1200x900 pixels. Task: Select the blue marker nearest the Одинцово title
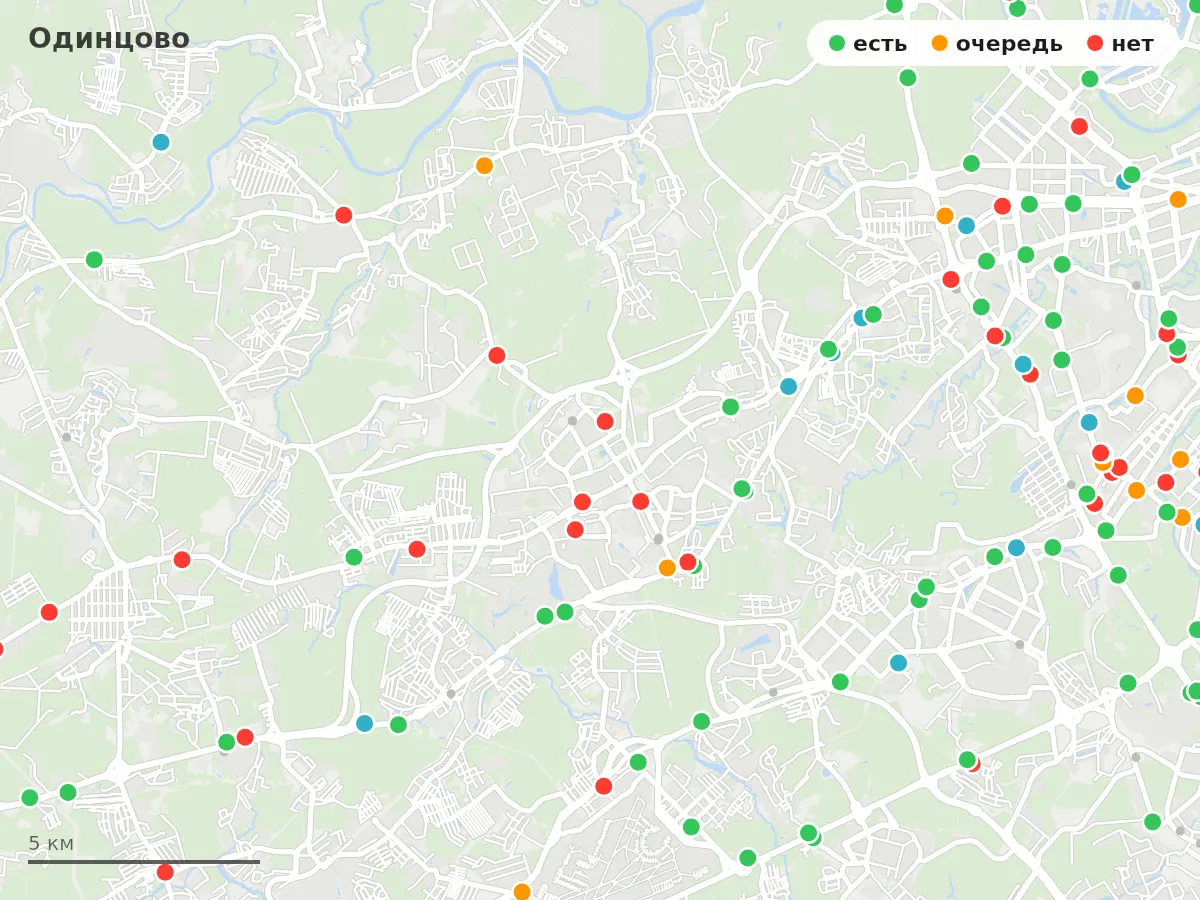point(161,142)
